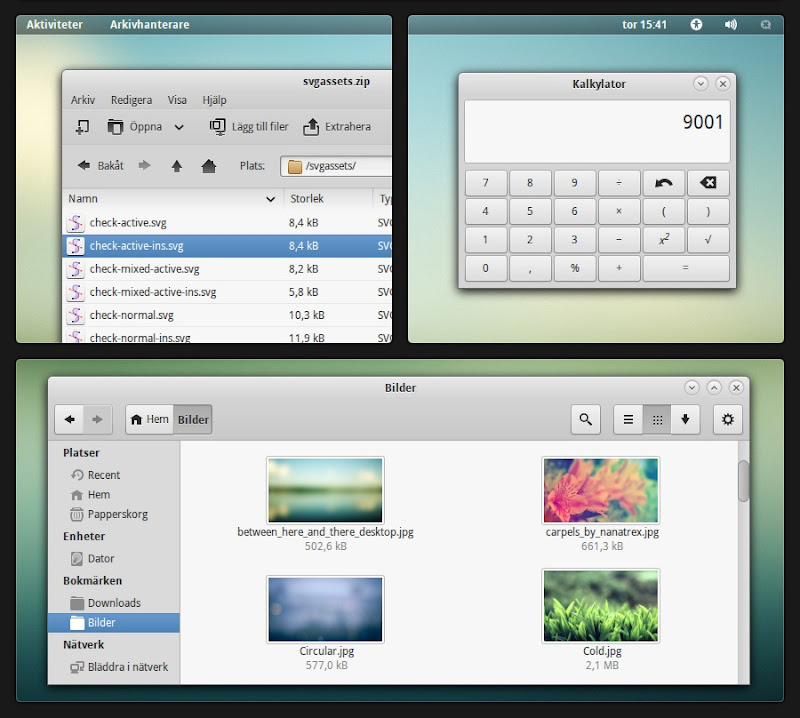
Task: Click the new archive icon in Arkivhanterare toolbar
Action: (x=82, y=127)
